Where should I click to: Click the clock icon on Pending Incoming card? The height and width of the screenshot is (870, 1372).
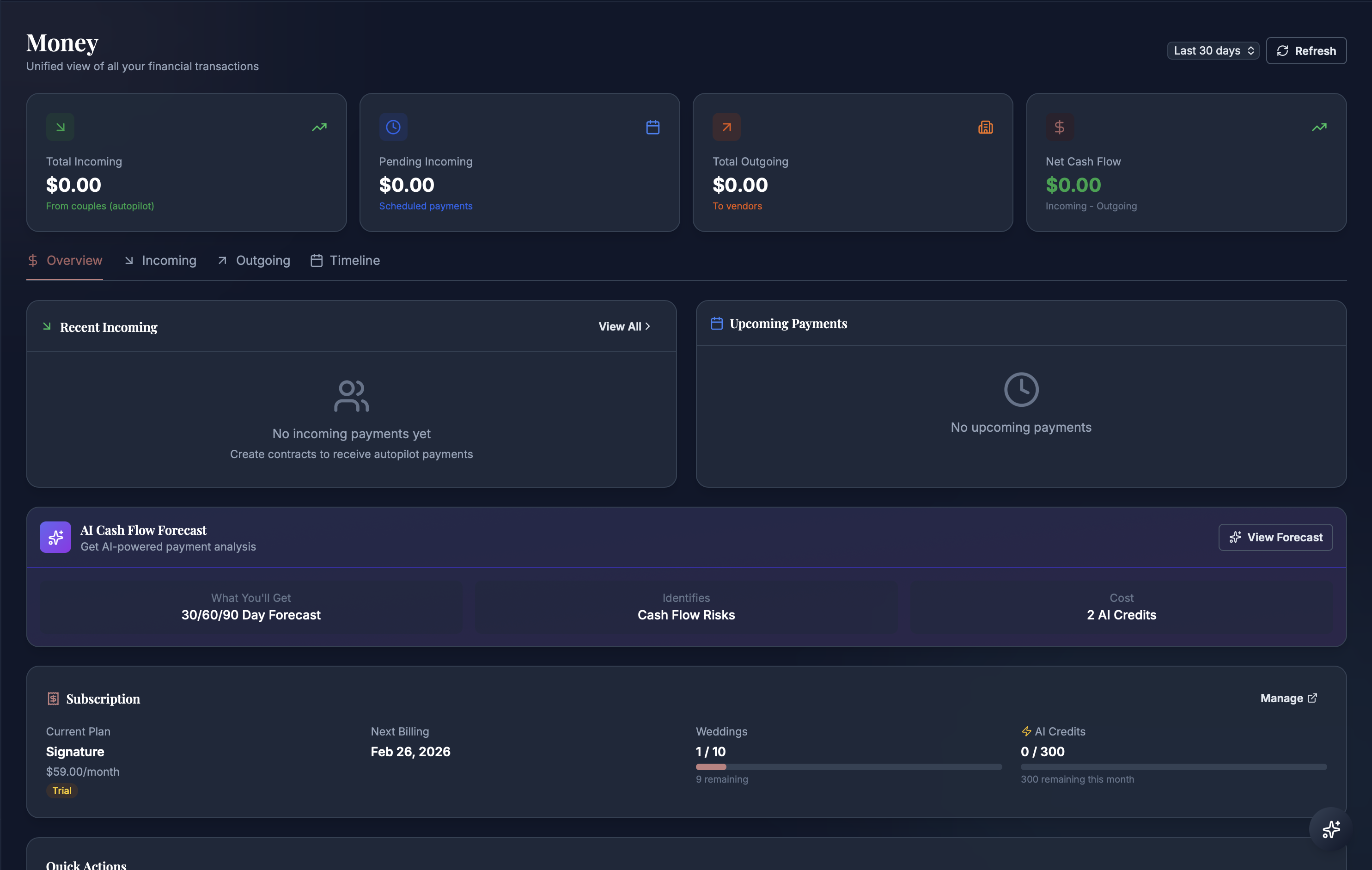(393, 127)
